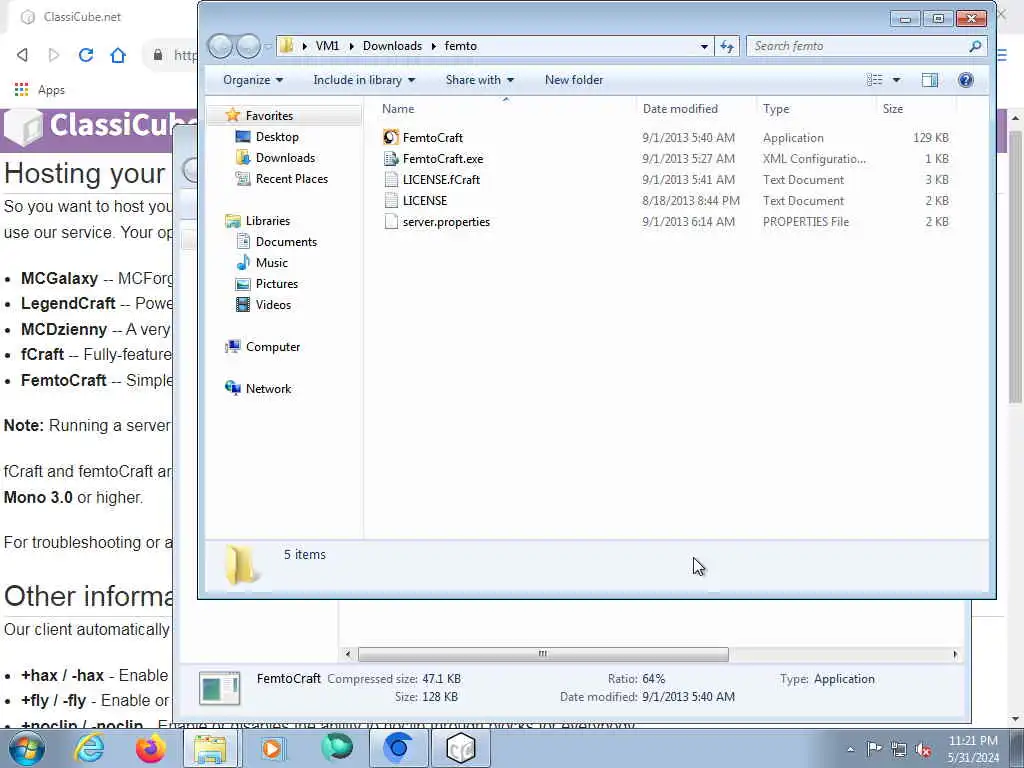Select the ClassiCube.net browser tab
The image size is (1024, 768).
[82, 17]
